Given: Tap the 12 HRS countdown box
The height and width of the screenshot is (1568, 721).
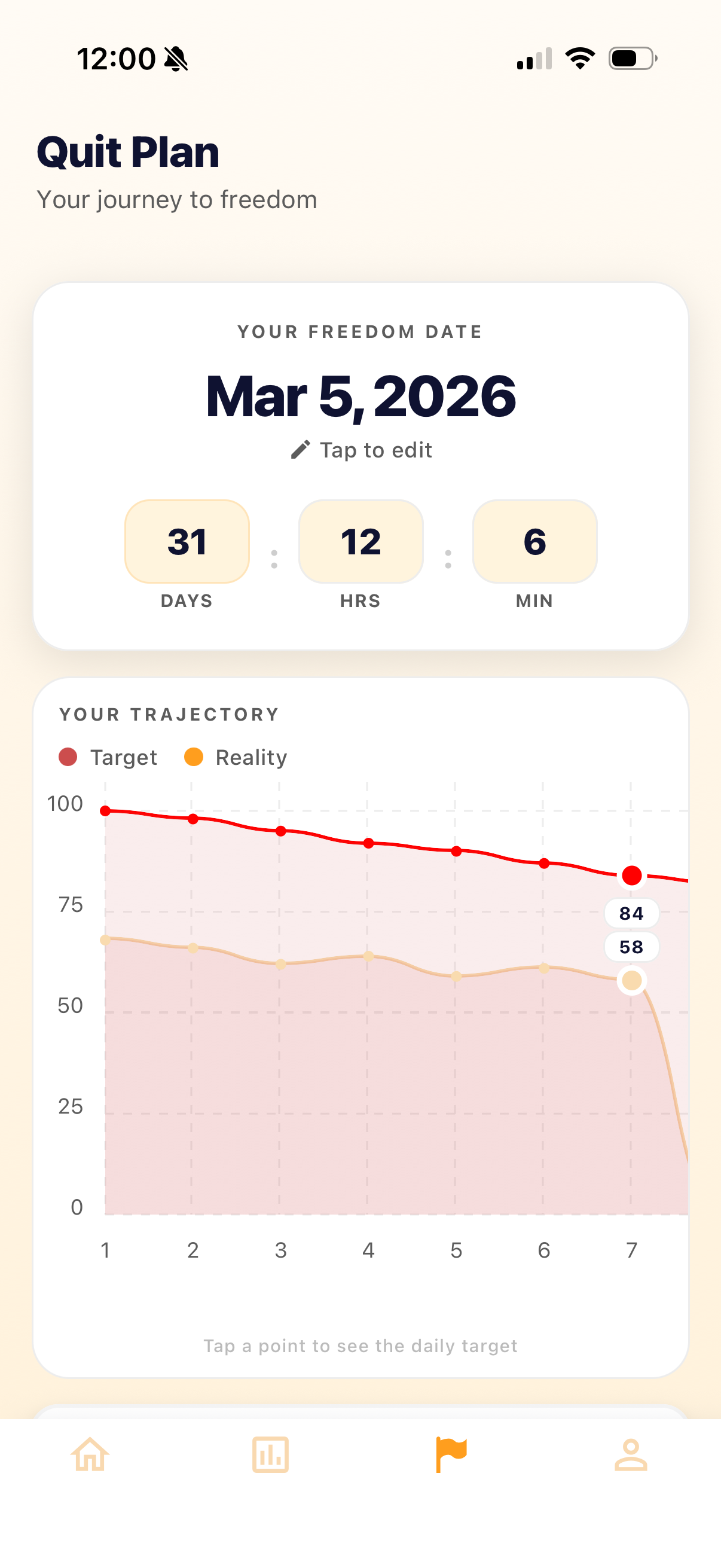Looking at the screenshot, I should [361, 542].
